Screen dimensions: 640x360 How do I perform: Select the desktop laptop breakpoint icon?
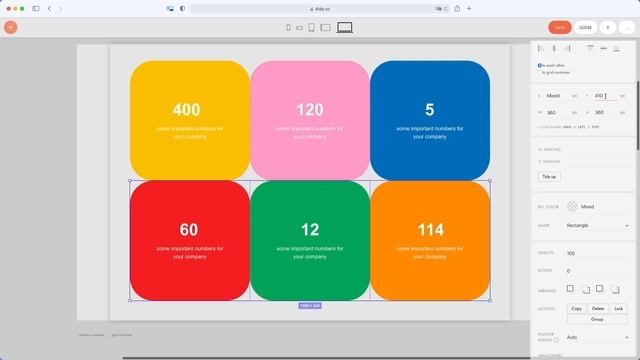[344, 27]
